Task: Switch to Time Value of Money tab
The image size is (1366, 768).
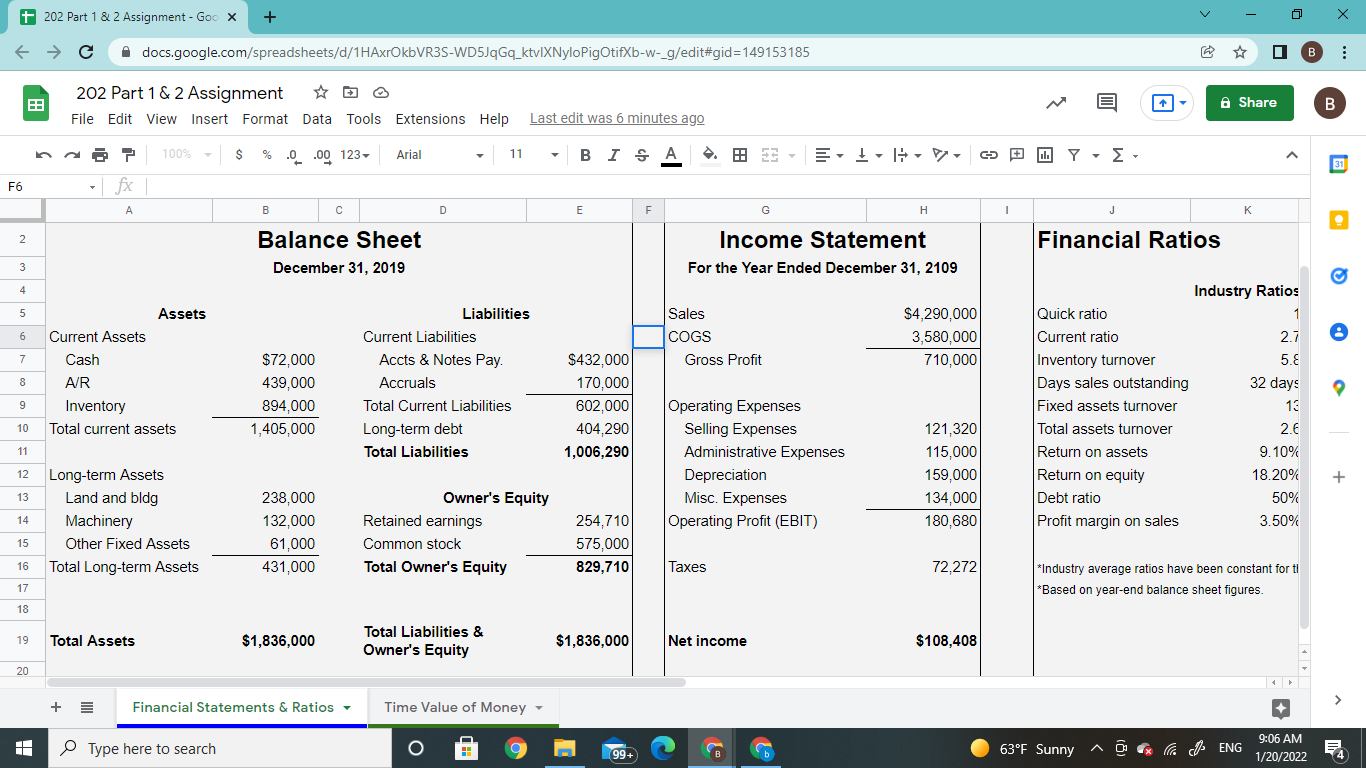Action: tap(455, 707)
